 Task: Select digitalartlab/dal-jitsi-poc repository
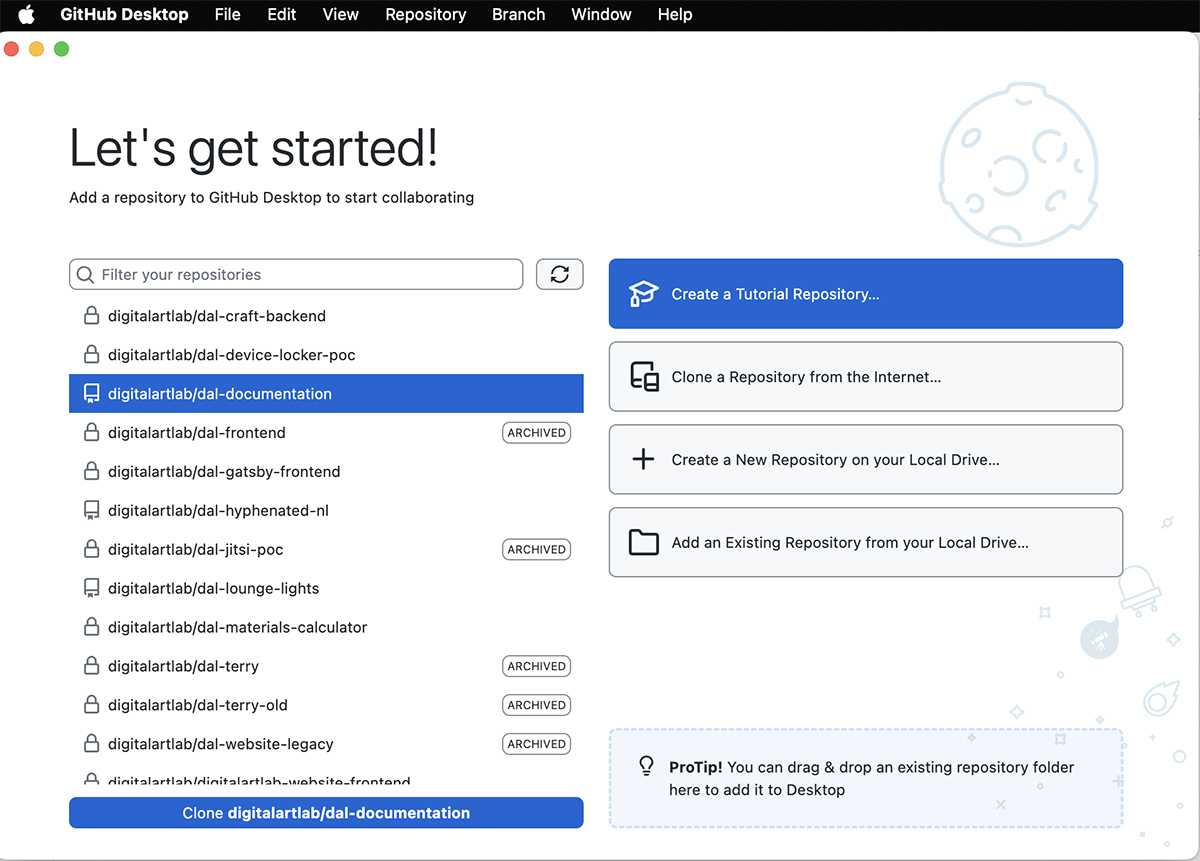[x=326, y=550]
